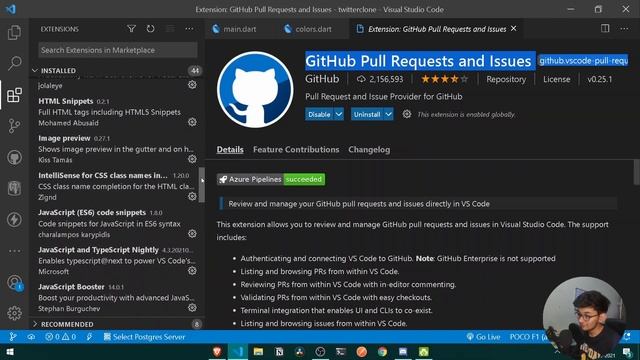
Task: Open the License link
Action: (x=557, y=79)
